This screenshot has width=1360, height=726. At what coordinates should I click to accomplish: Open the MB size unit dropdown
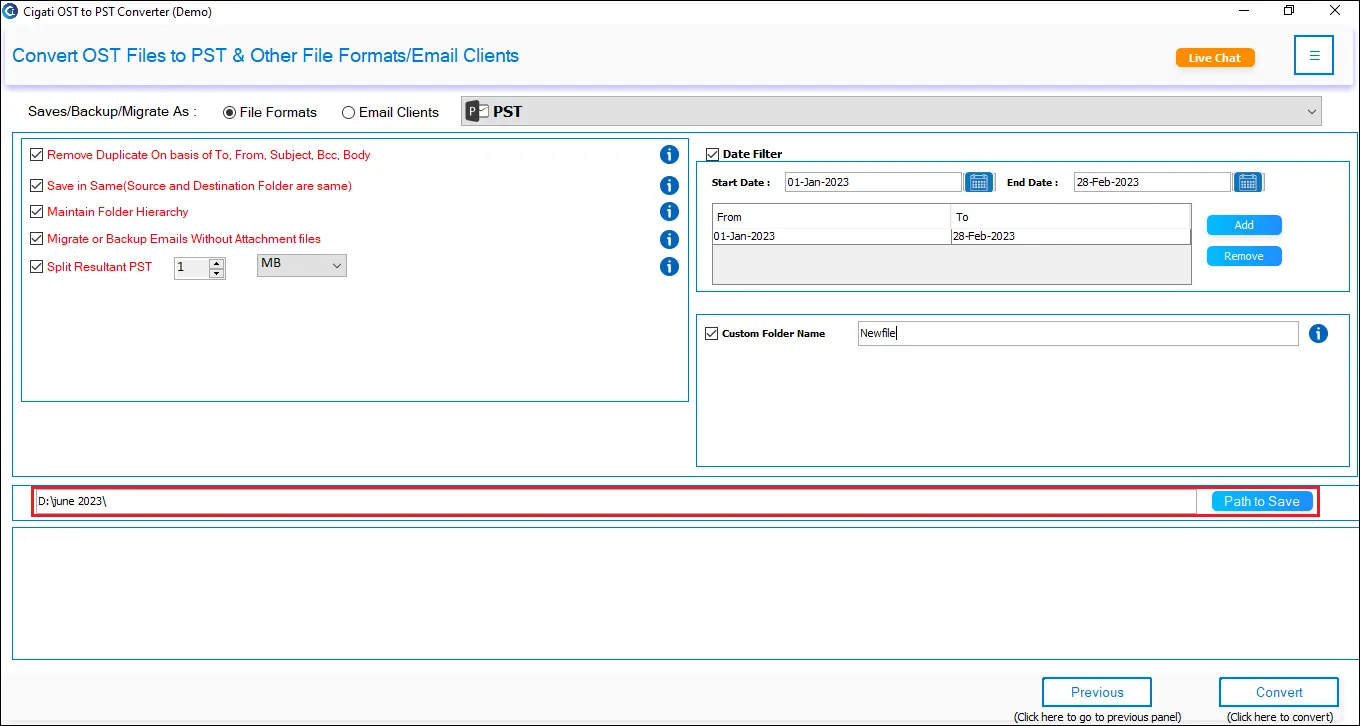click(302, 265)
